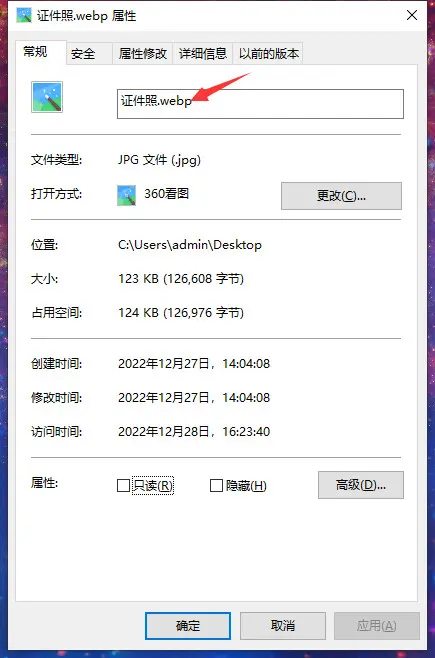Open the 安全 tab

pos(83,54)
